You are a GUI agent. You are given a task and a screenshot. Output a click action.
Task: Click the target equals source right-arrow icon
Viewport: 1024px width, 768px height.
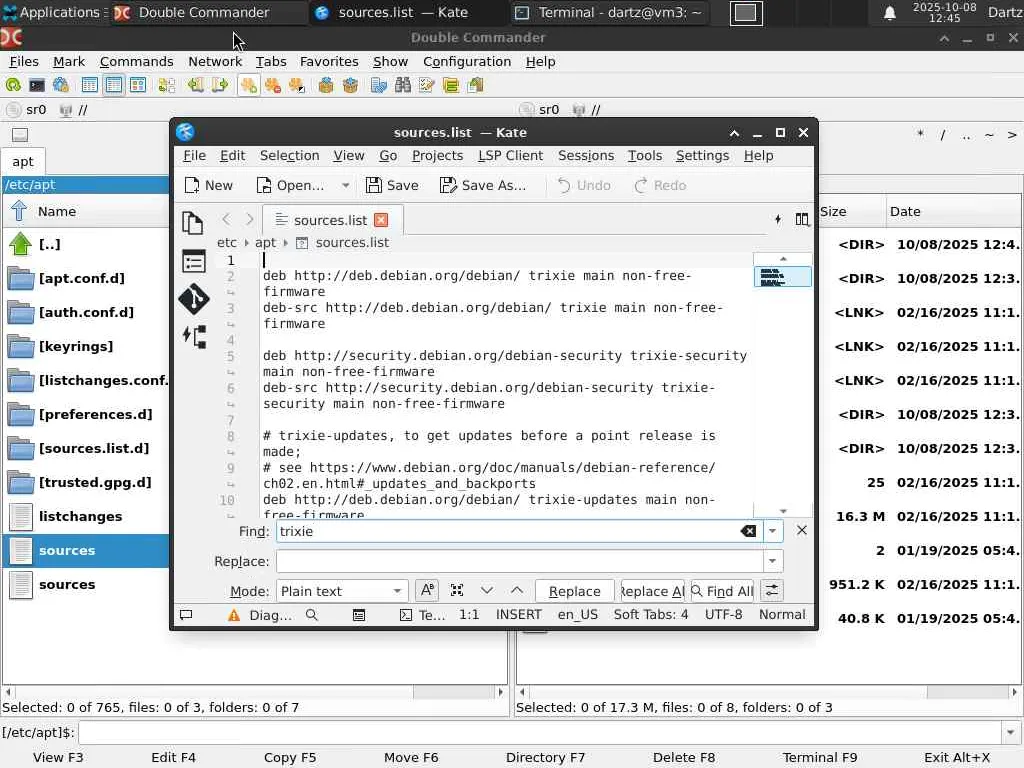[219, 85]
